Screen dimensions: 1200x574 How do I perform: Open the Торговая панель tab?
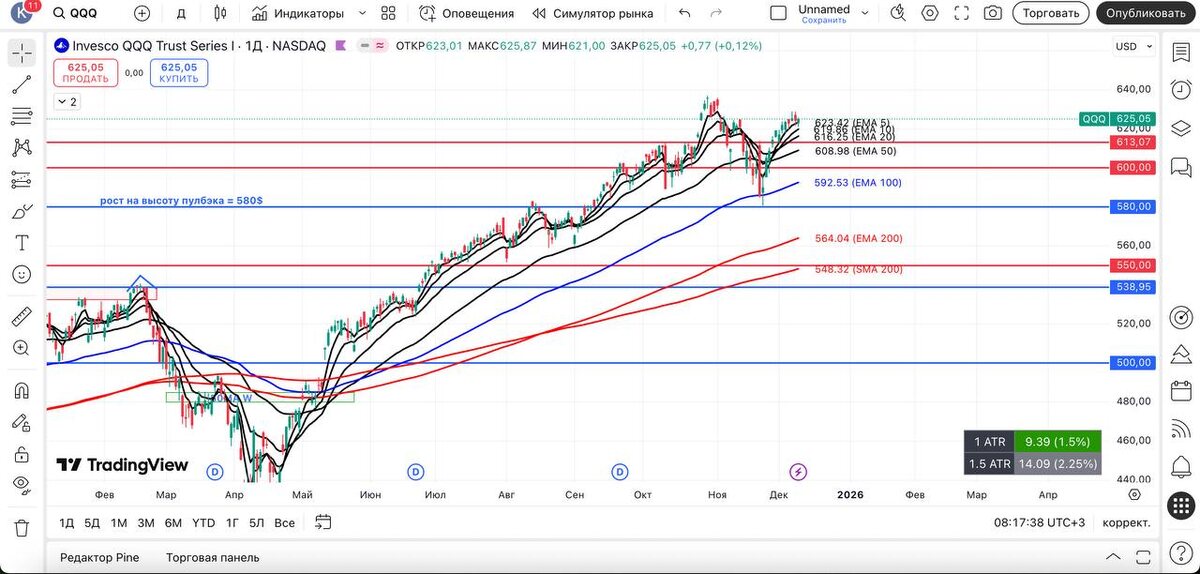coord(212,557)
